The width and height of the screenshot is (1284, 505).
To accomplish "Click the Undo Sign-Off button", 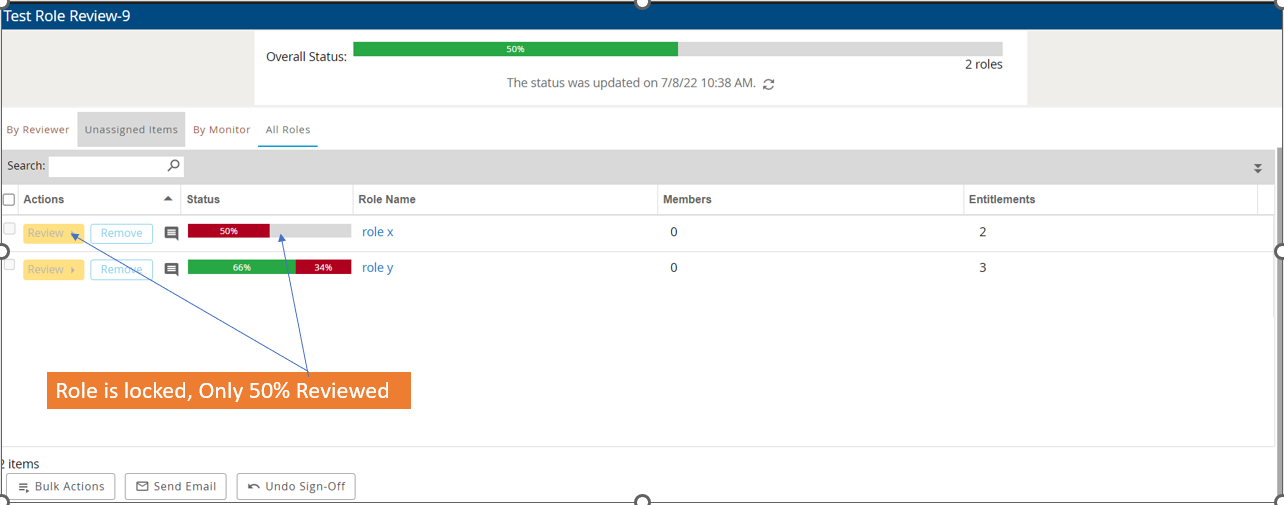I will pyautogui.click(x=296, y=486).
